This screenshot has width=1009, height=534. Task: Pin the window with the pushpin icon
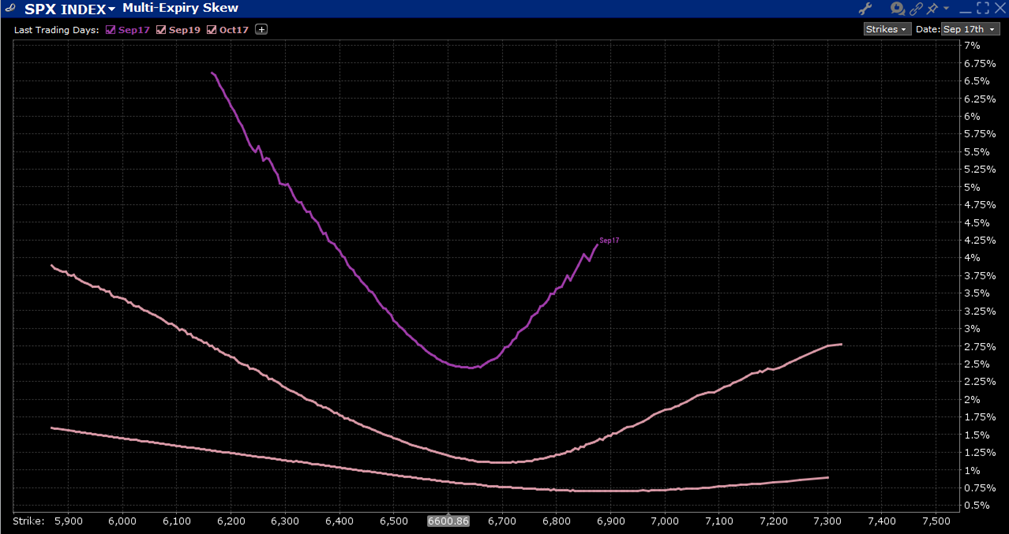932,8
